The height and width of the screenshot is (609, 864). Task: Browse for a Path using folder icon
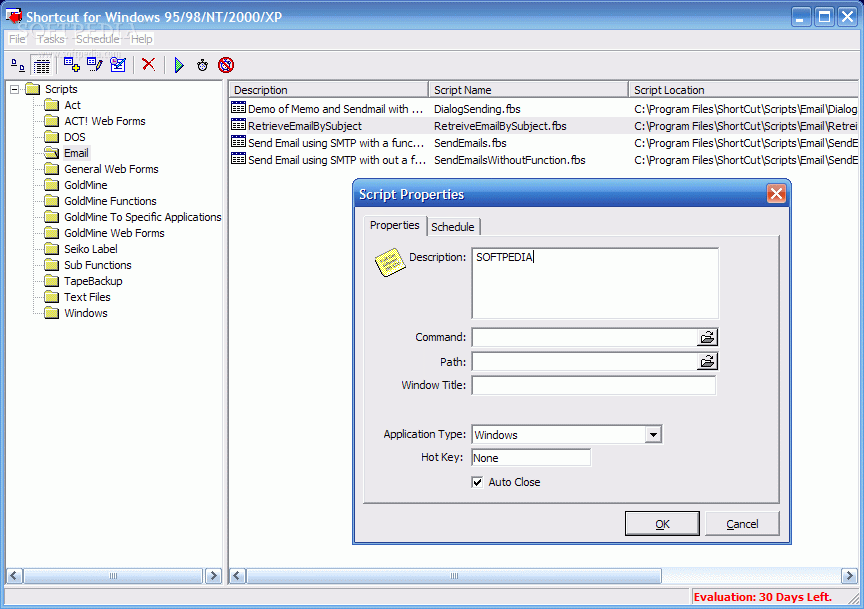pyautogui.click(x=708, y=361)
